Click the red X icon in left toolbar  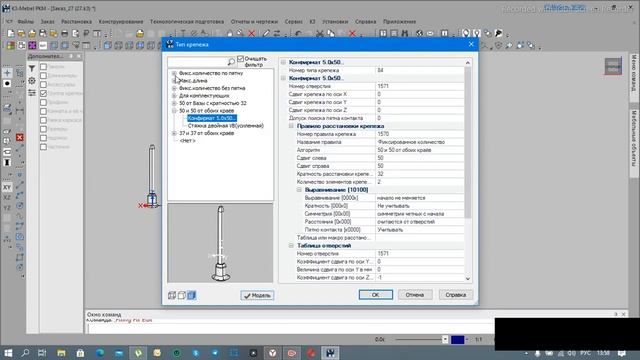[x=20, y=137]
